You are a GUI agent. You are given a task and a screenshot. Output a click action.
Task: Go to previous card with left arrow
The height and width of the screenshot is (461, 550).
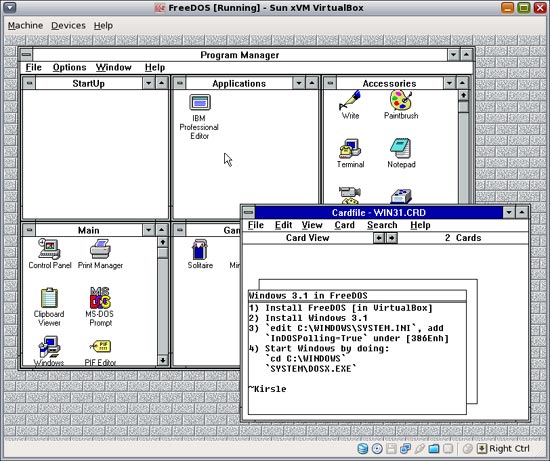[x=378, y=238]
